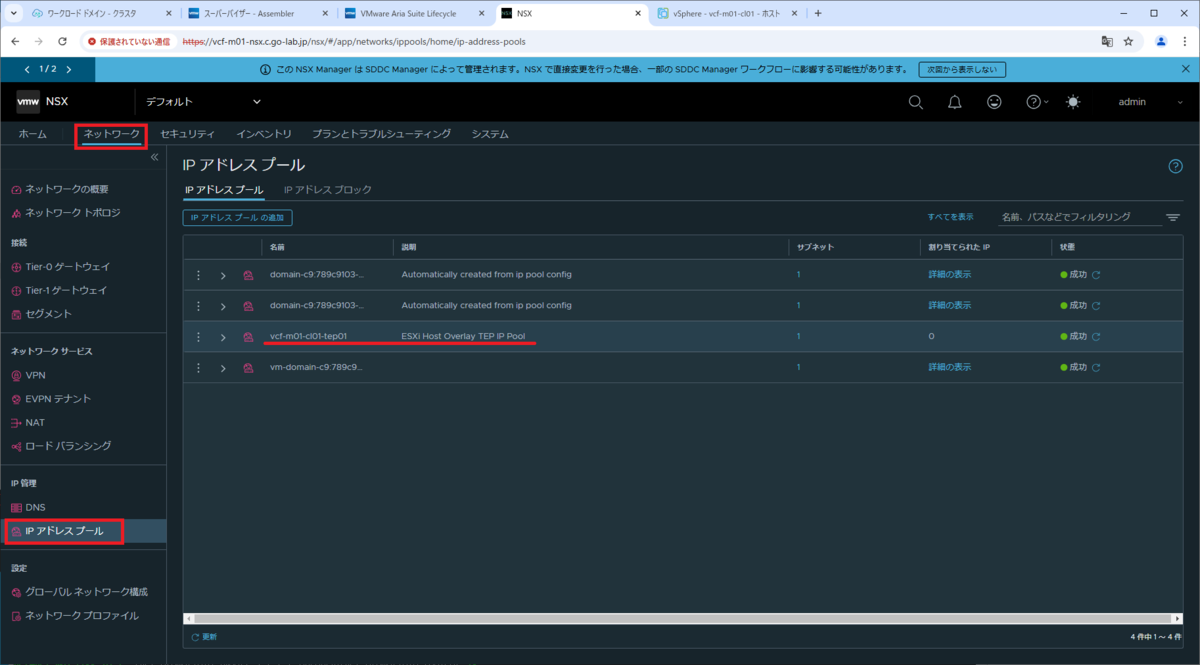
Task: Click the browser reload button
Action: (x=62, y=42)
